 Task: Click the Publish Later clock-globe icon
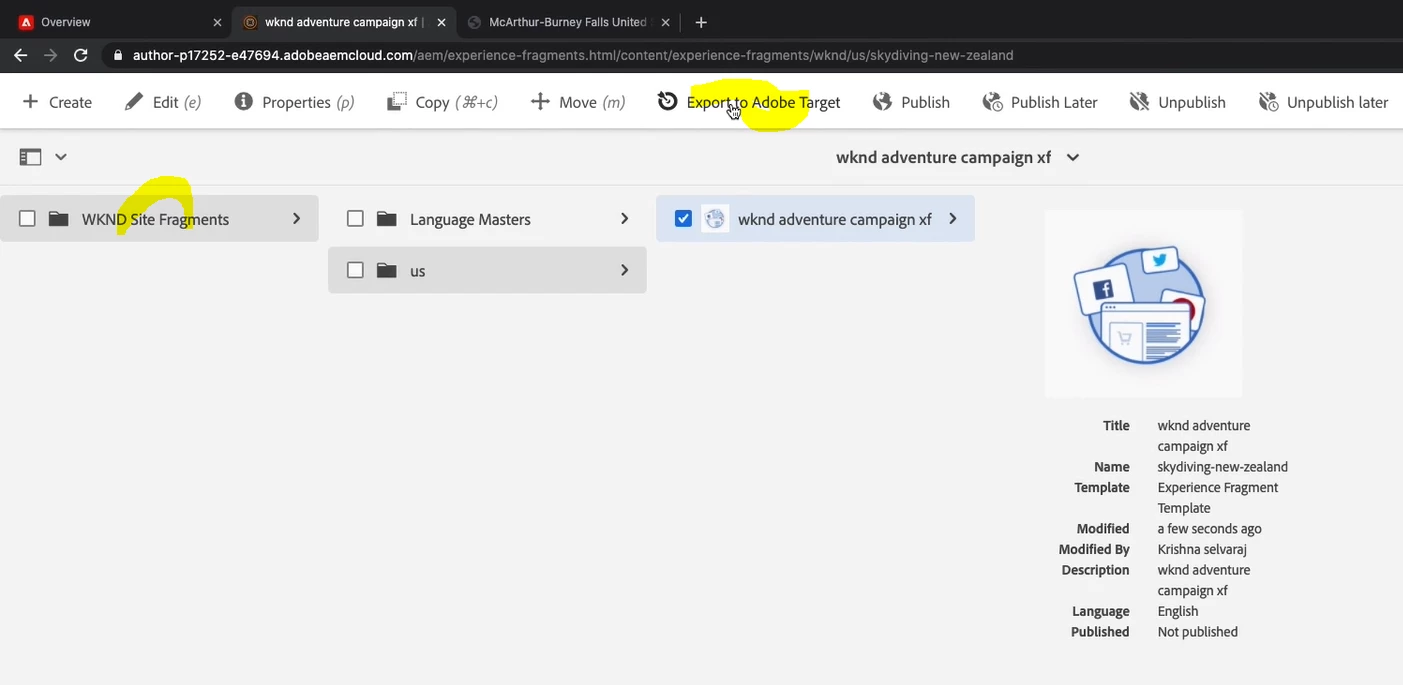(x=992, y=102)
